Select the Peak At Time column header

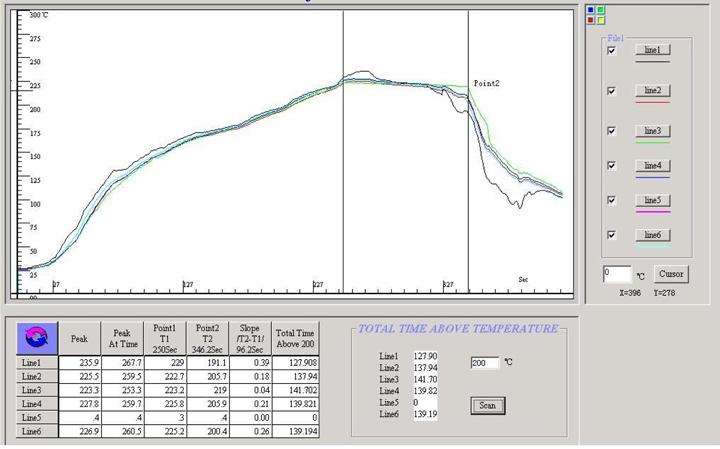(x=122, y=339)
